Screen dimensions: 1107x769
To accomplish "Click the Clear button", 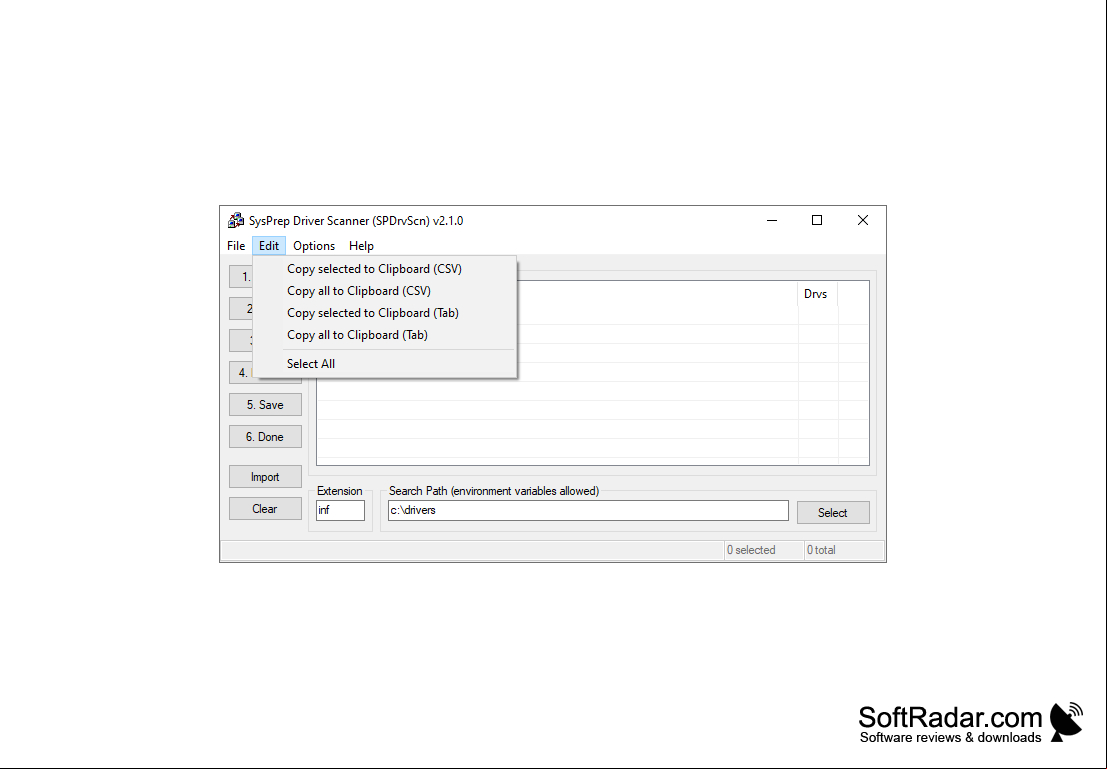I will coord(265,508).
